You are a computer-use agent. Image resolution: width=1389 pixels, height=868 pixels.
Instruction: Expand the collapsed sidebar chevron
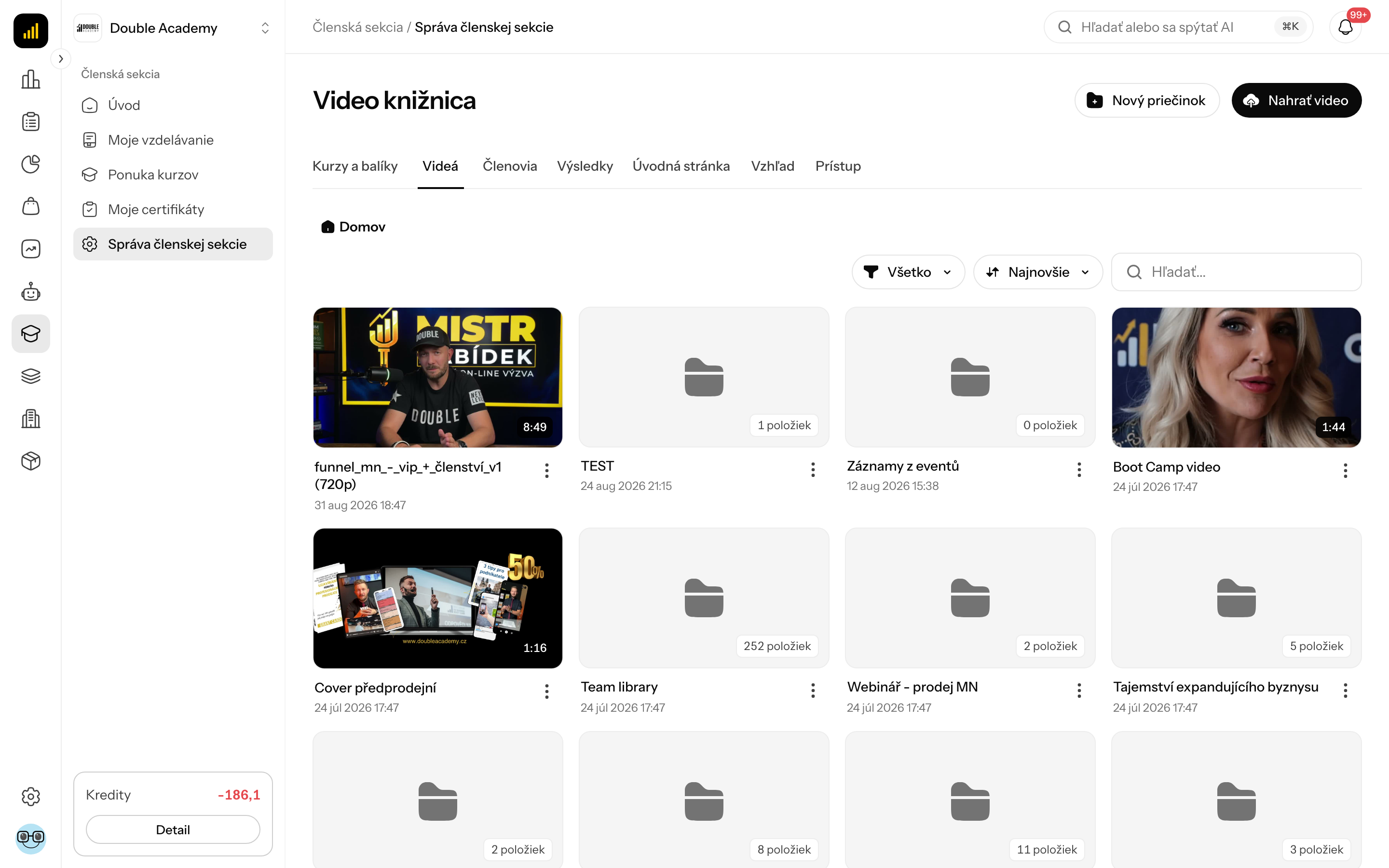tap(61, 58)
